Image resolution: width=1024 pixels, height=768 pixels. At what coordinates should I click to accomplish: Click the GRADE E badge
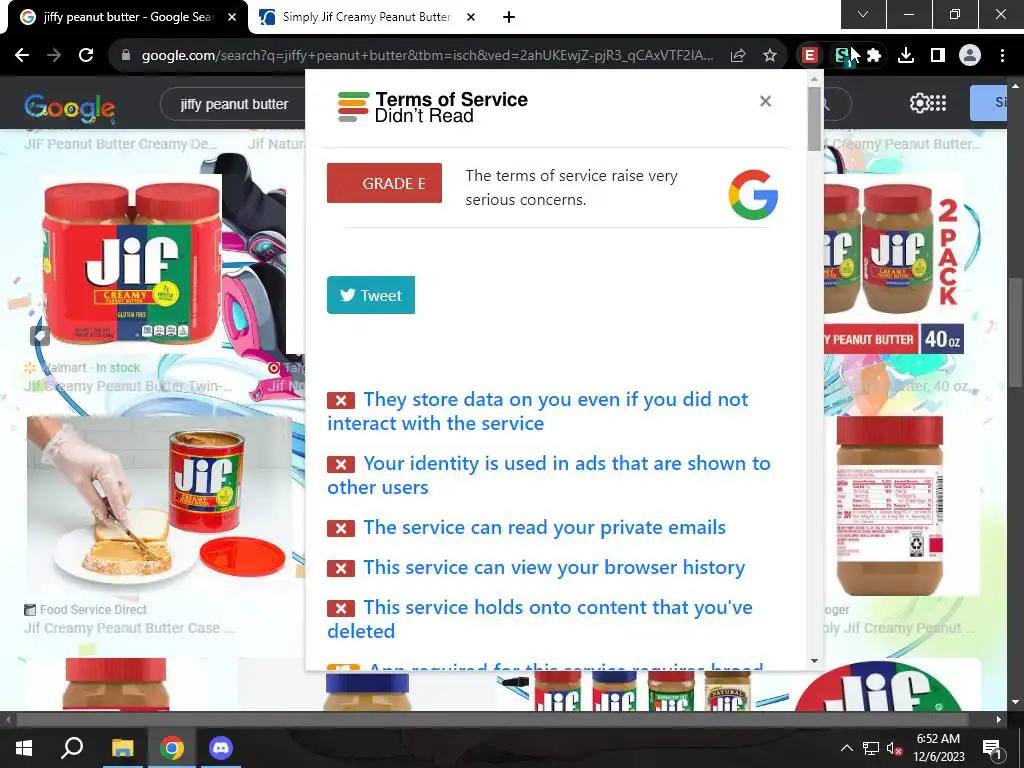[384, 183]
